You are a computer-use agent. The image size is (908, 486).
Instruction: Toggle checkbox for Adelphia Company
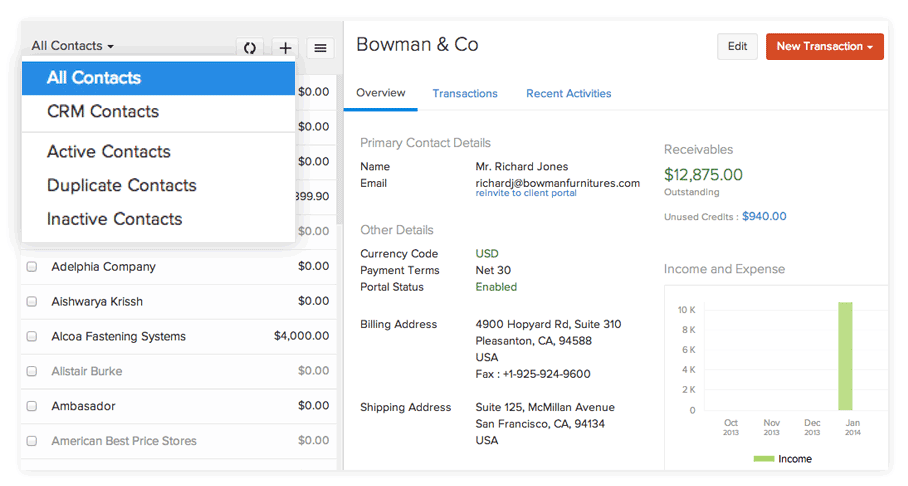pyautogui.click(x=32, y=267)
